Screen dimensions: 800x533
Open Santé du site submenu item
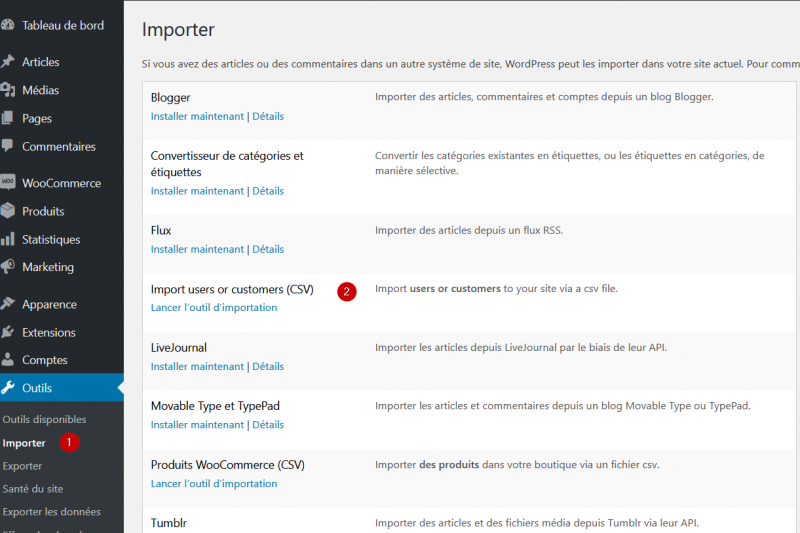[x=33, y=489]
